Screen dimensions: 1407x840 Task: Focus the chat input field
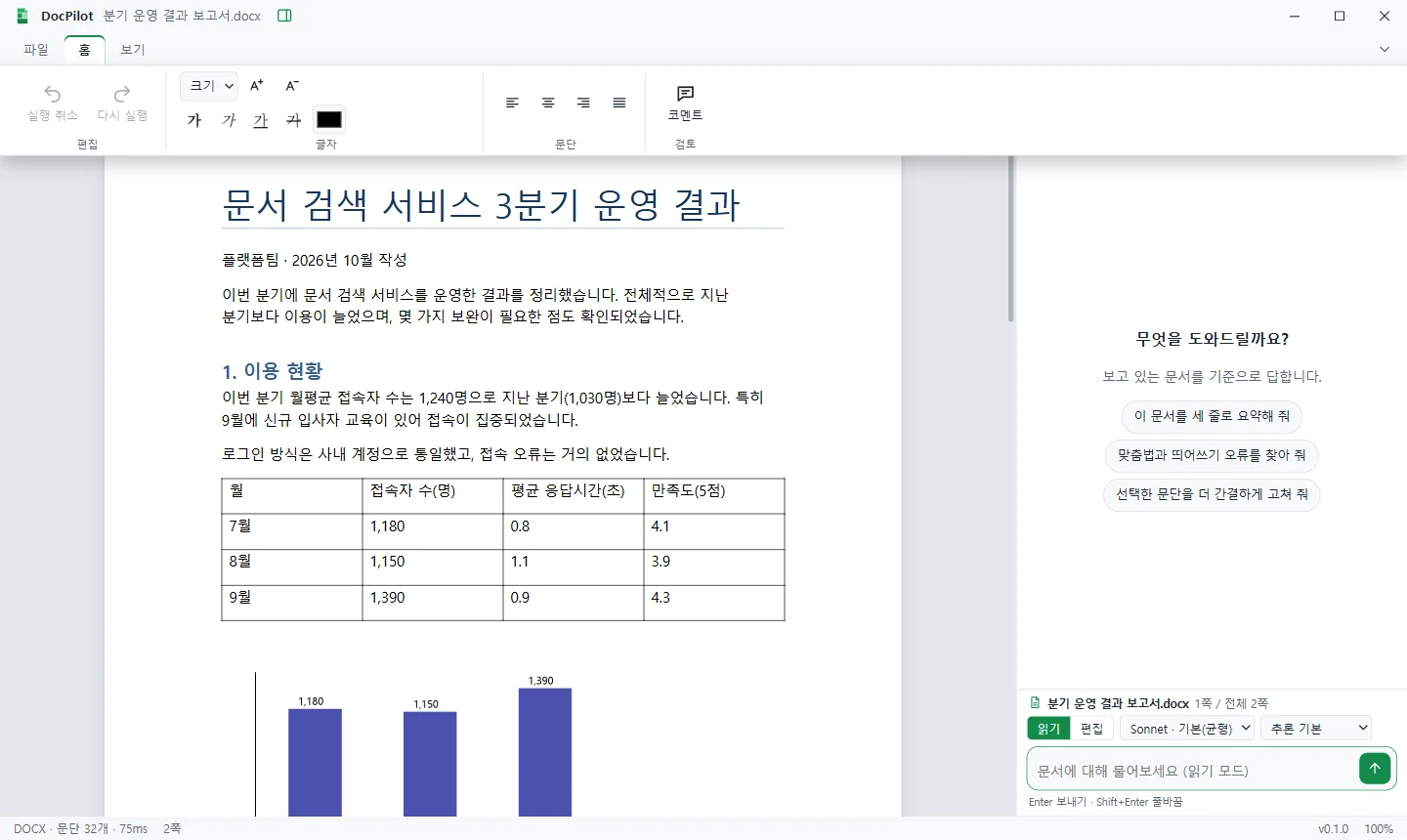1192,770
